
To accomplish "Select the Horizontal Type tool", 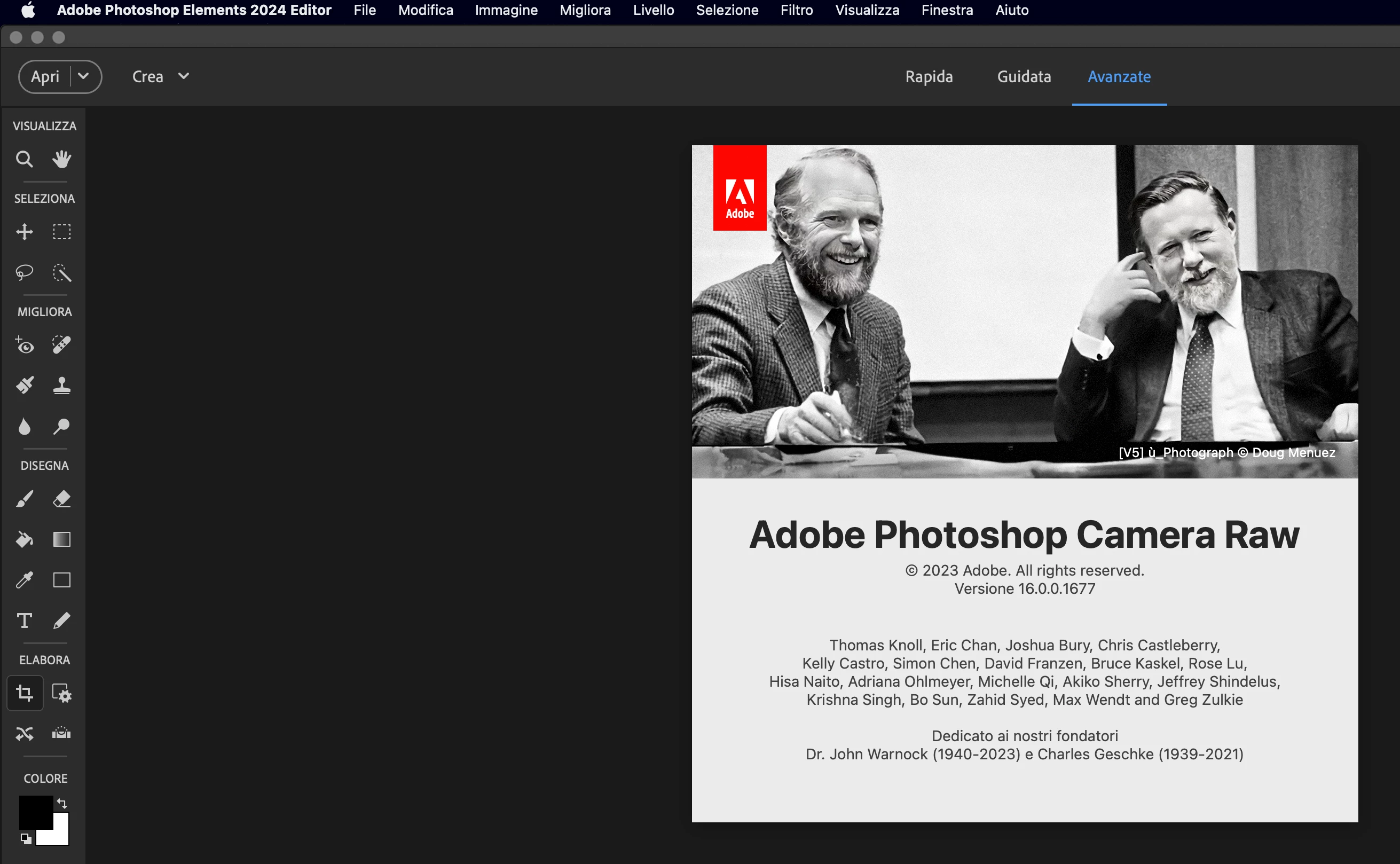I will tap(24, 620).
